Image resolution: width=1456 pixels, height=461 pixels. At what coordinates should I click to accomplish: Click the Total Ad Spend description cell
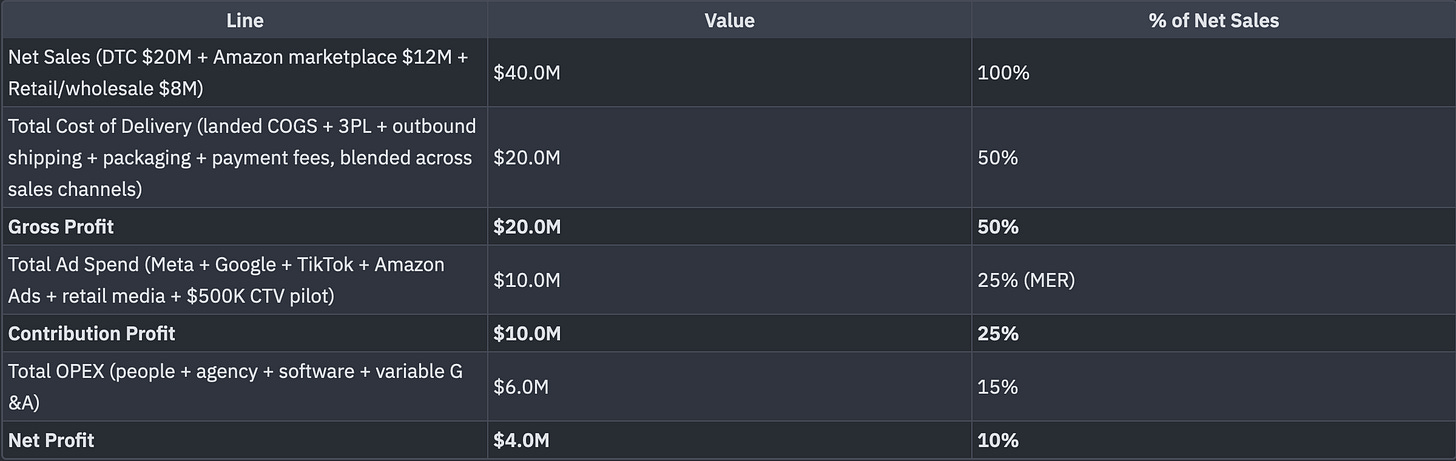tap(244, 280)
